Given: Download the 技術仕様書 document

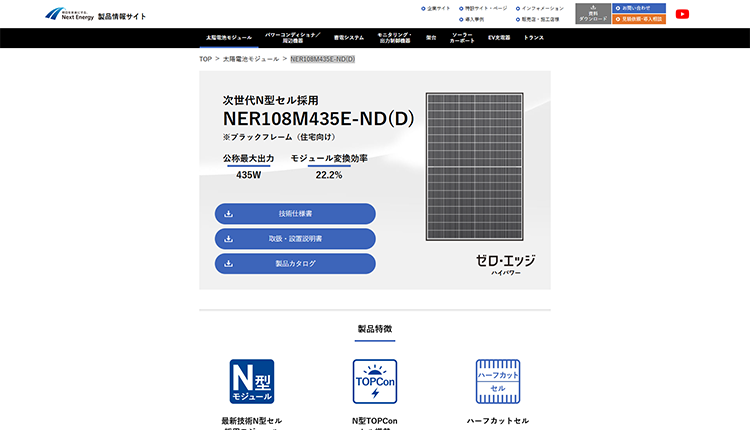Looking at the screenshot, I should pos(295,214).
